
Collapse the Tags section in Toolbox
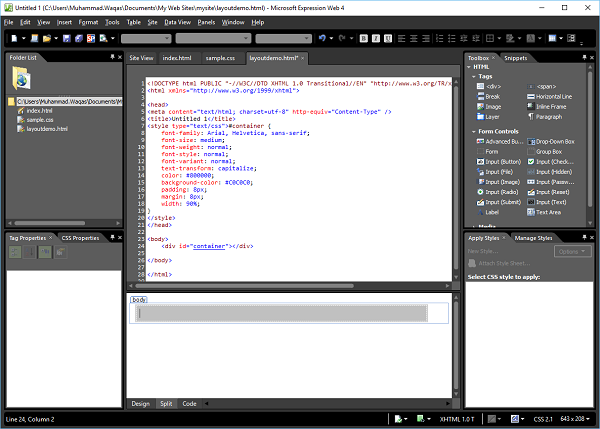tap(472, 77)
